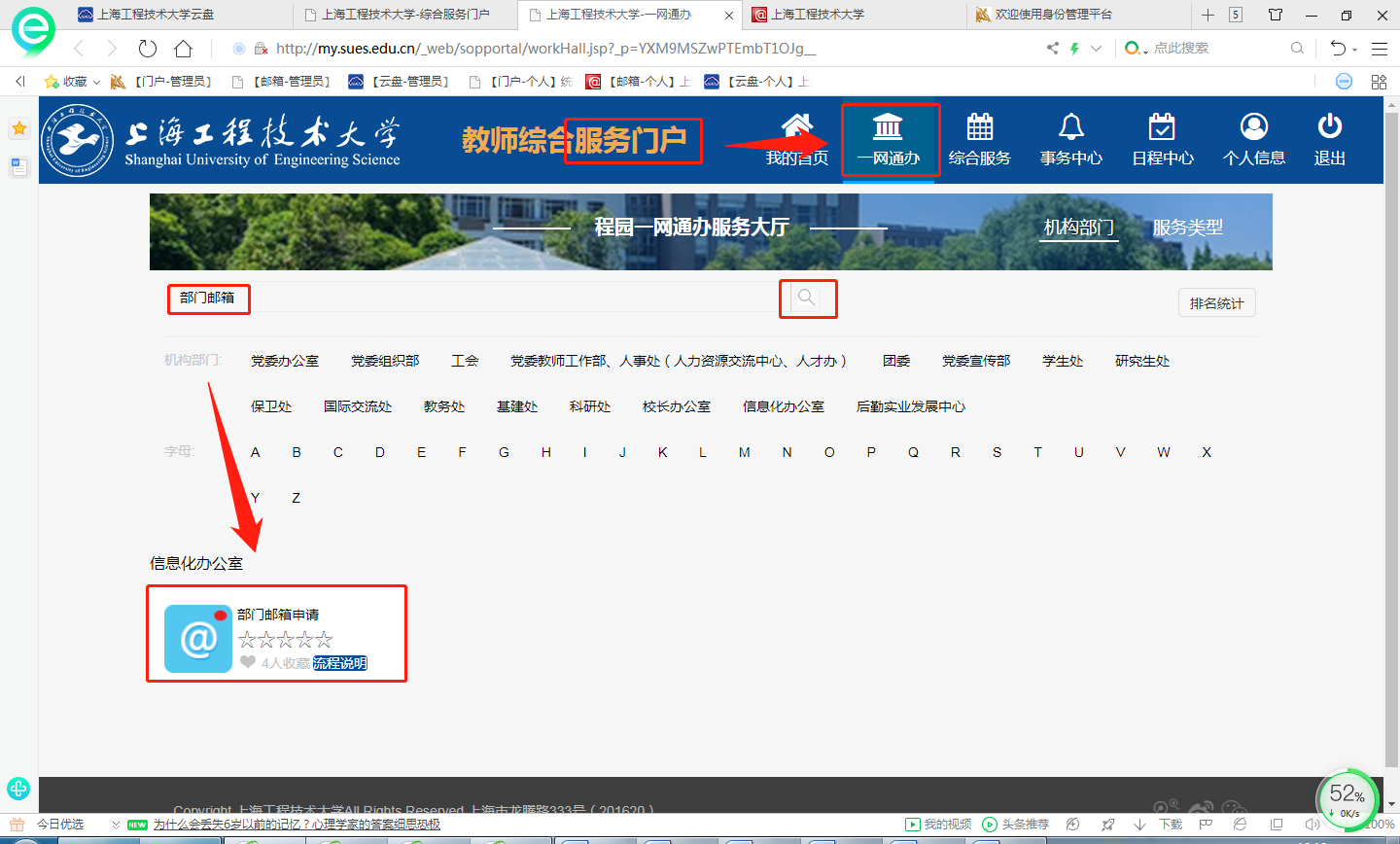Screen dimensions: 1400x844
Task: Select the 机构部门 view tab
Action: click(x=1079, y=228)
